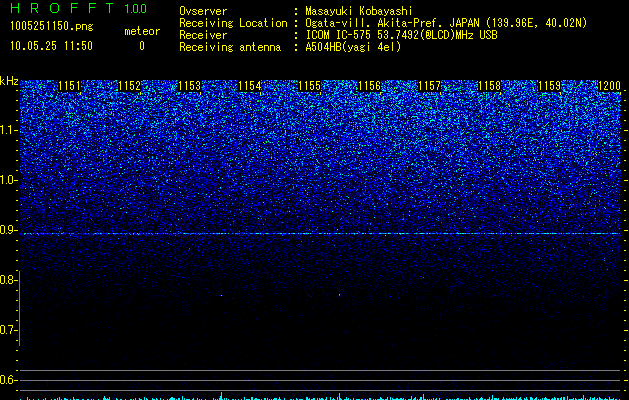Screen dimensions: 629x400
Task: Click the 1159 time marker
Action: tap(550, 86)
